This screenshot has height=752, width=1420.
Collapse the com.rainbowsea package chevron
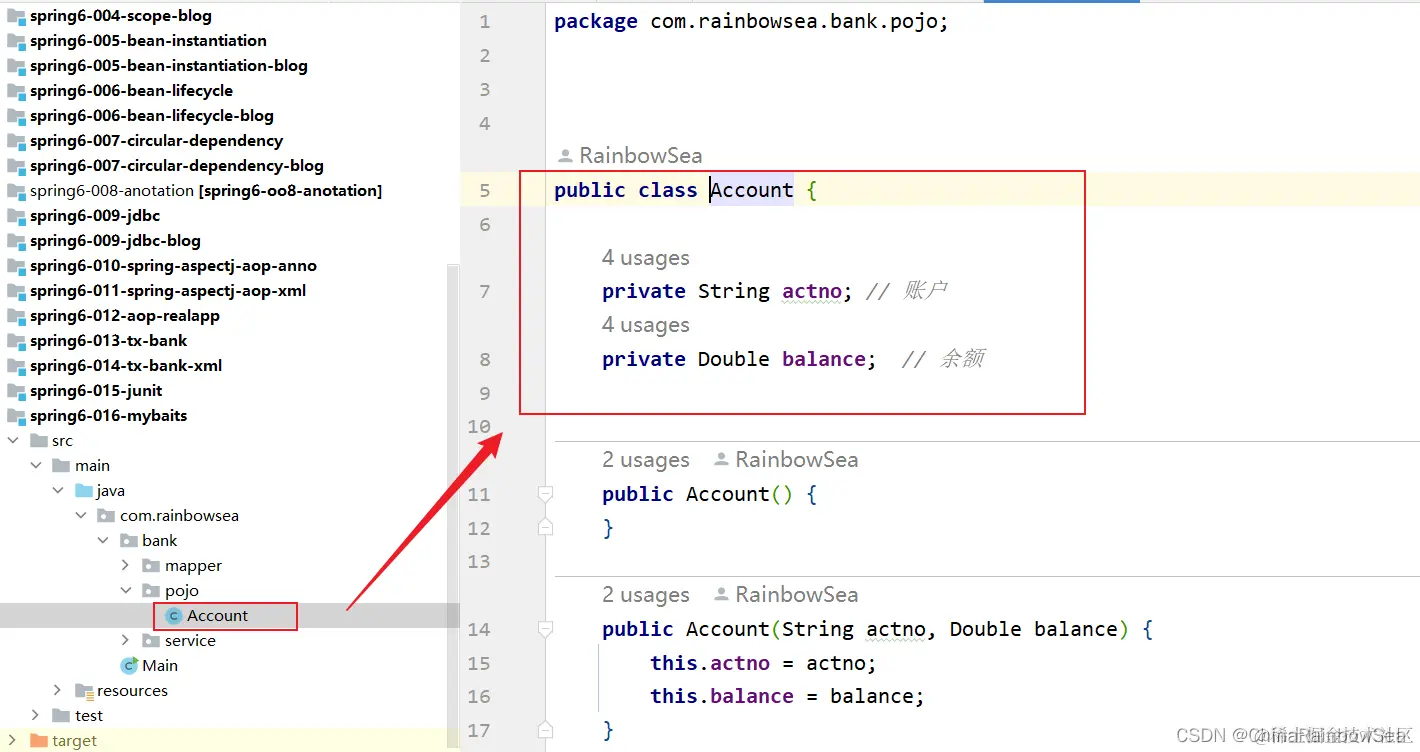(x=81, y=516)
